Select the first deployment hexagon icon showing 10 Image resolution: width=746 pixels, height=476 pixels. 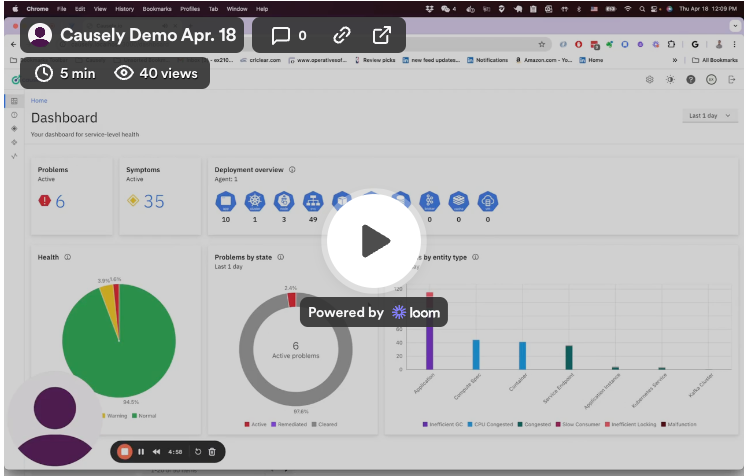[x=226, y=200]
